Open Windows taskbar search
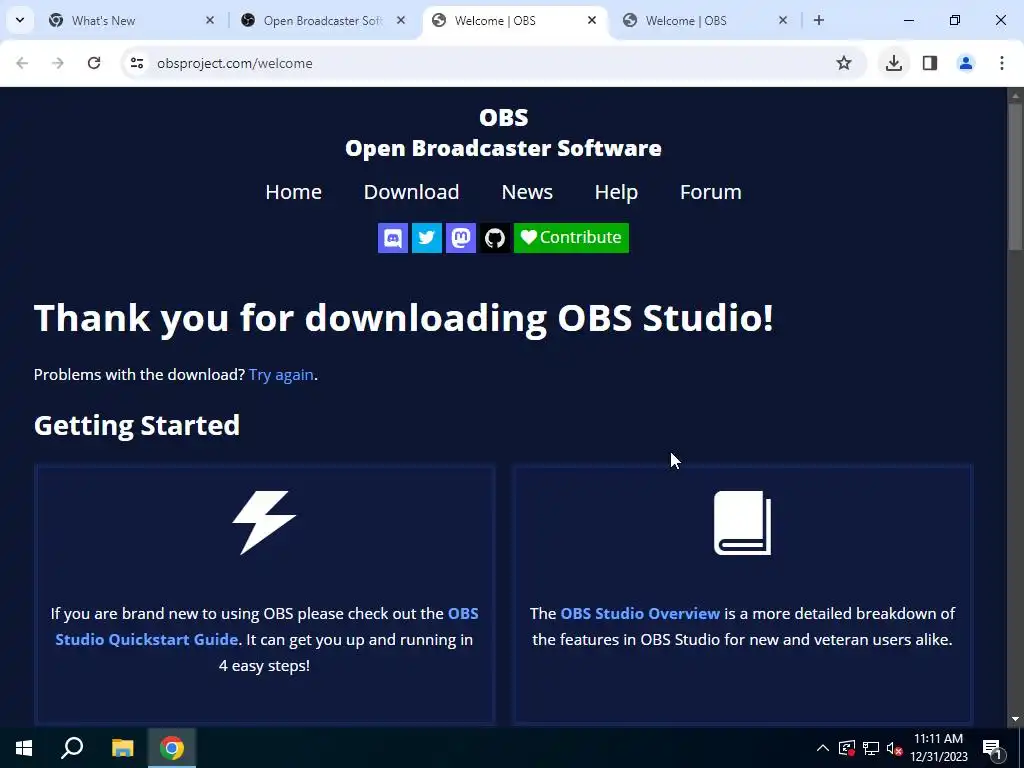The height and width of the screenshot is (768, 1024). 72,748
